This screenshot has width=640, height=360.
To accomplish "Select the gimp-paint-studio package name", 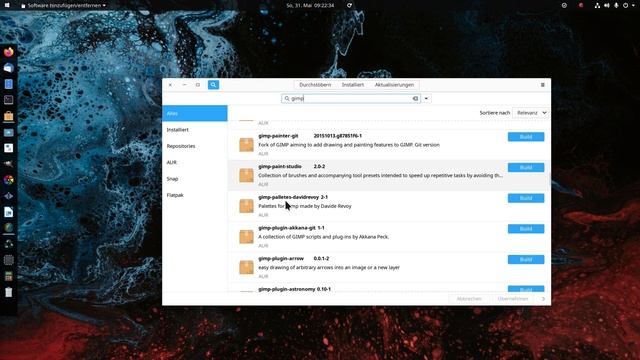I will 280,167.
